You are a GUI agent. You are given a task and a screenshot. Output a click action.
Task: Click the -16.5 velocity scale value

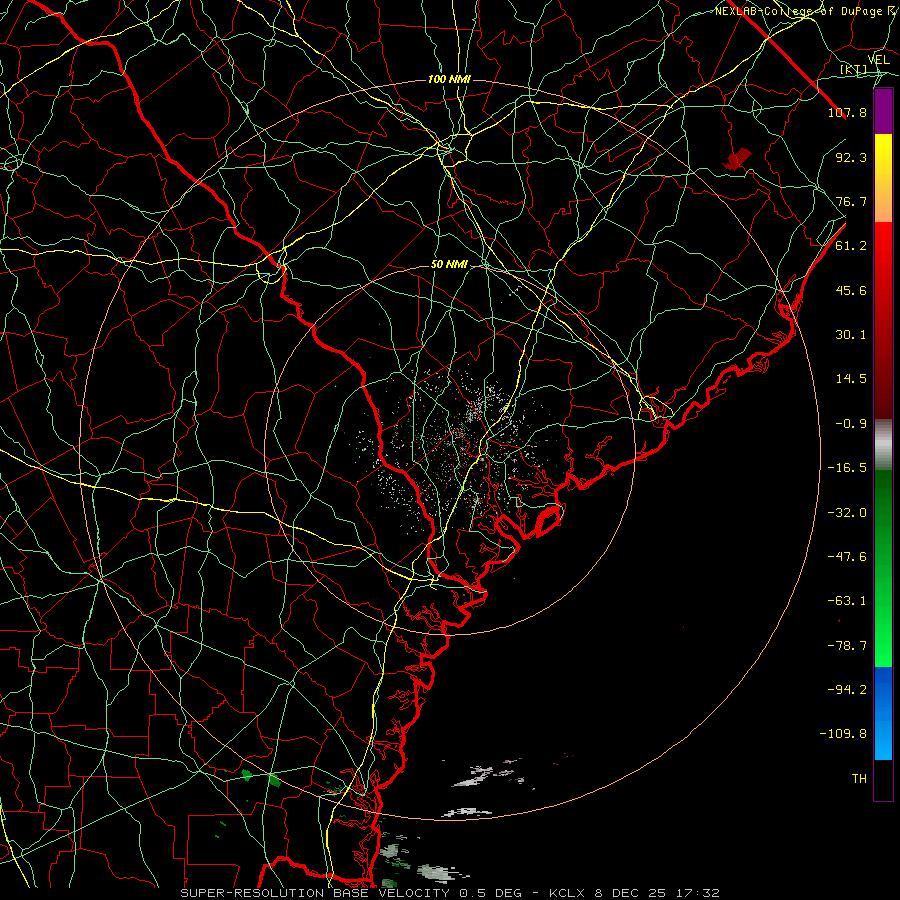point(847,468)
